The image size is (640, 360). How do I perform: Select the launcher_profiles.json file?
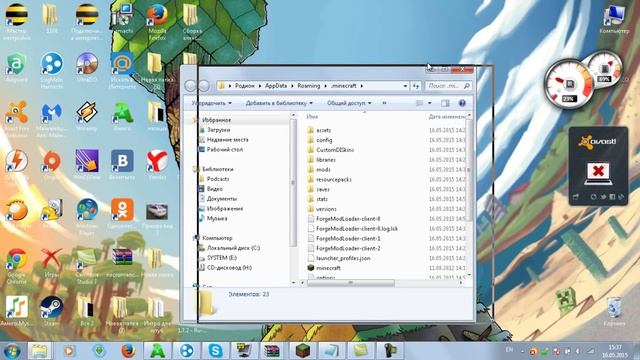(343, 258)
